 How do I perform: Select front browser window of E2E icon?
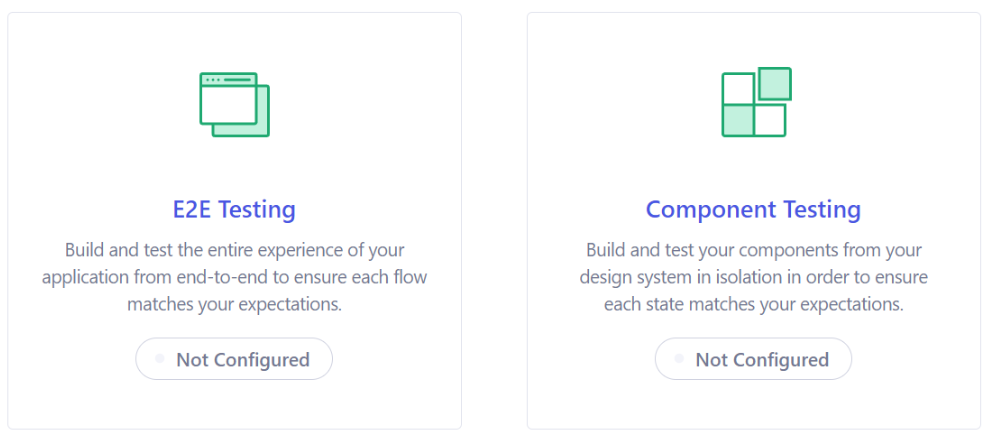click(x=228, y=98)
